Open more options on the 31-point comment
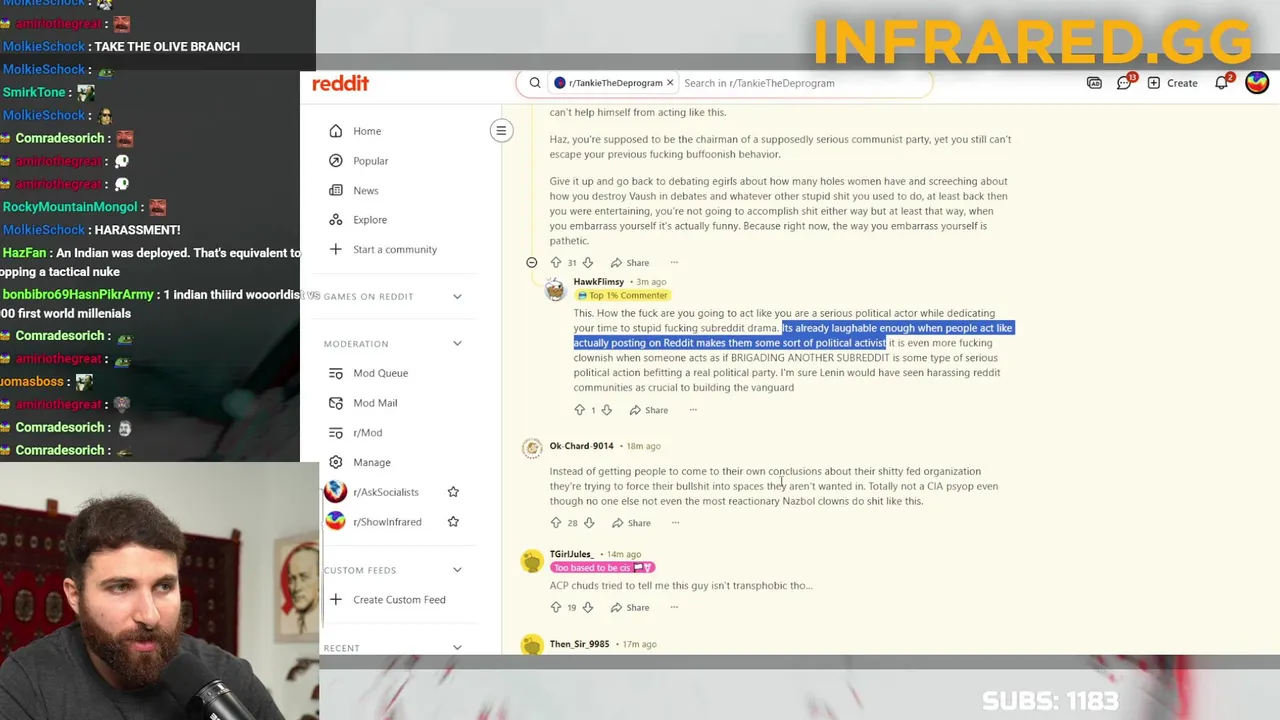1280x720 pixels. (674, 263)
